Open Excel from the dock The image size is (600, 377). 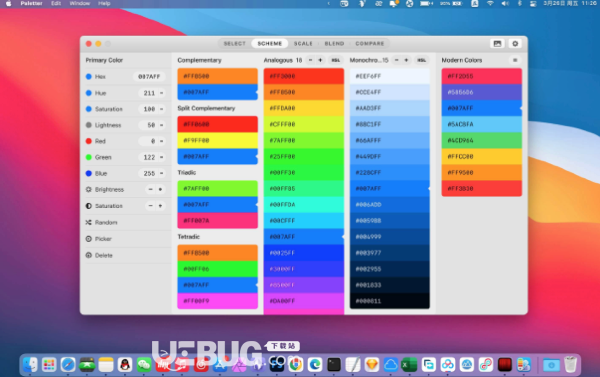[409, 364]
